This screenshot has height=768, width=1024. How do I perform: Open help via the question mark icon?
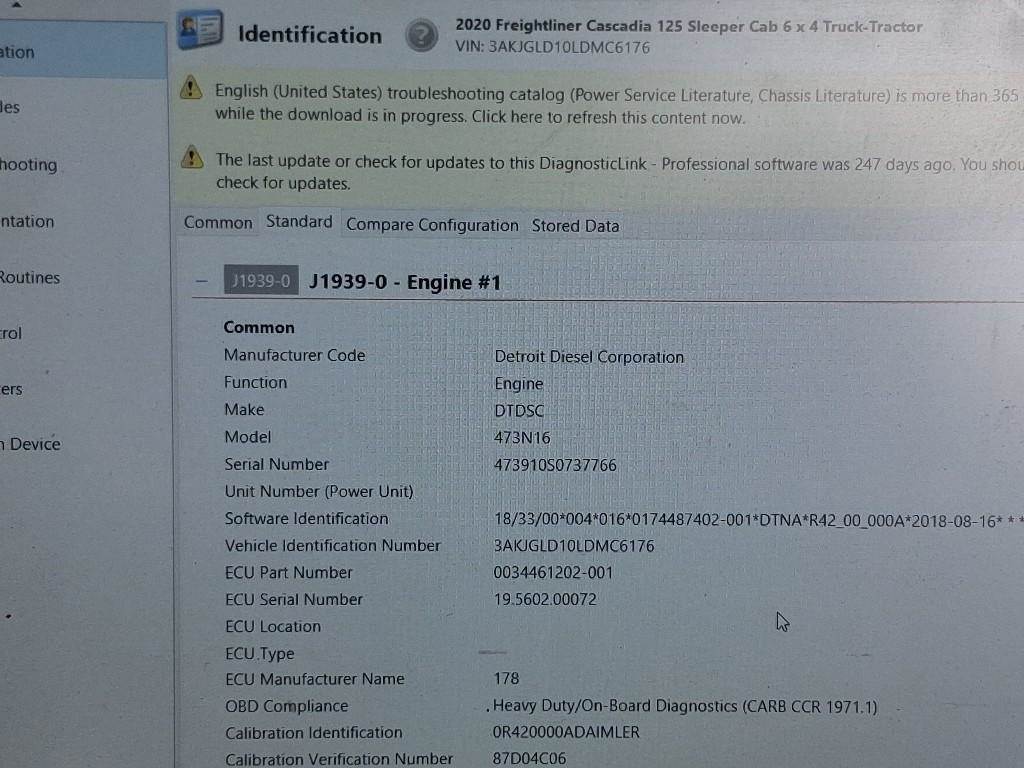(421, 37)
